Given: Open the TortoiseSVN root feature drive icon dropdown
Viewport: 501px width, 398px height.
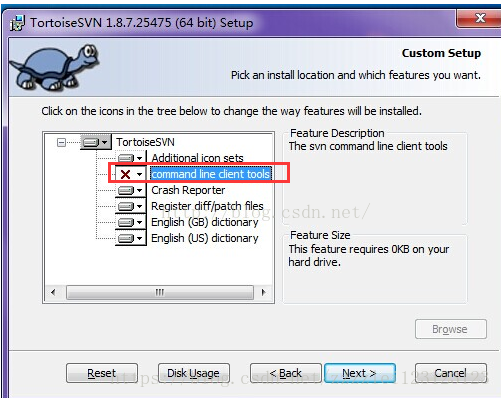Looking at the screenshot, I should click(95, 142).
